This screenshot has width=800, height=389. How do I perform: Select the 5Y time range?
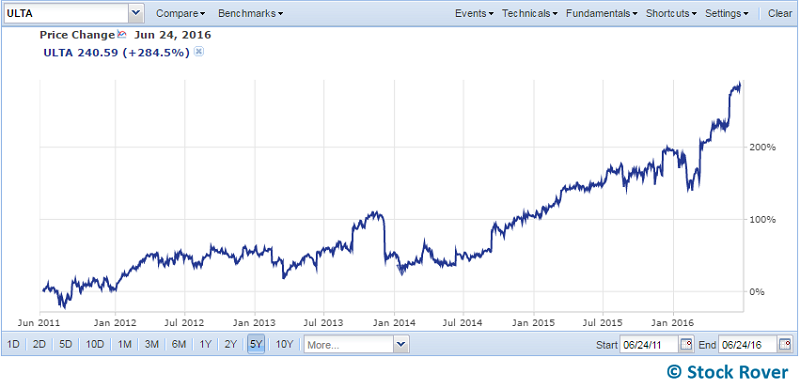coord(256,345)
